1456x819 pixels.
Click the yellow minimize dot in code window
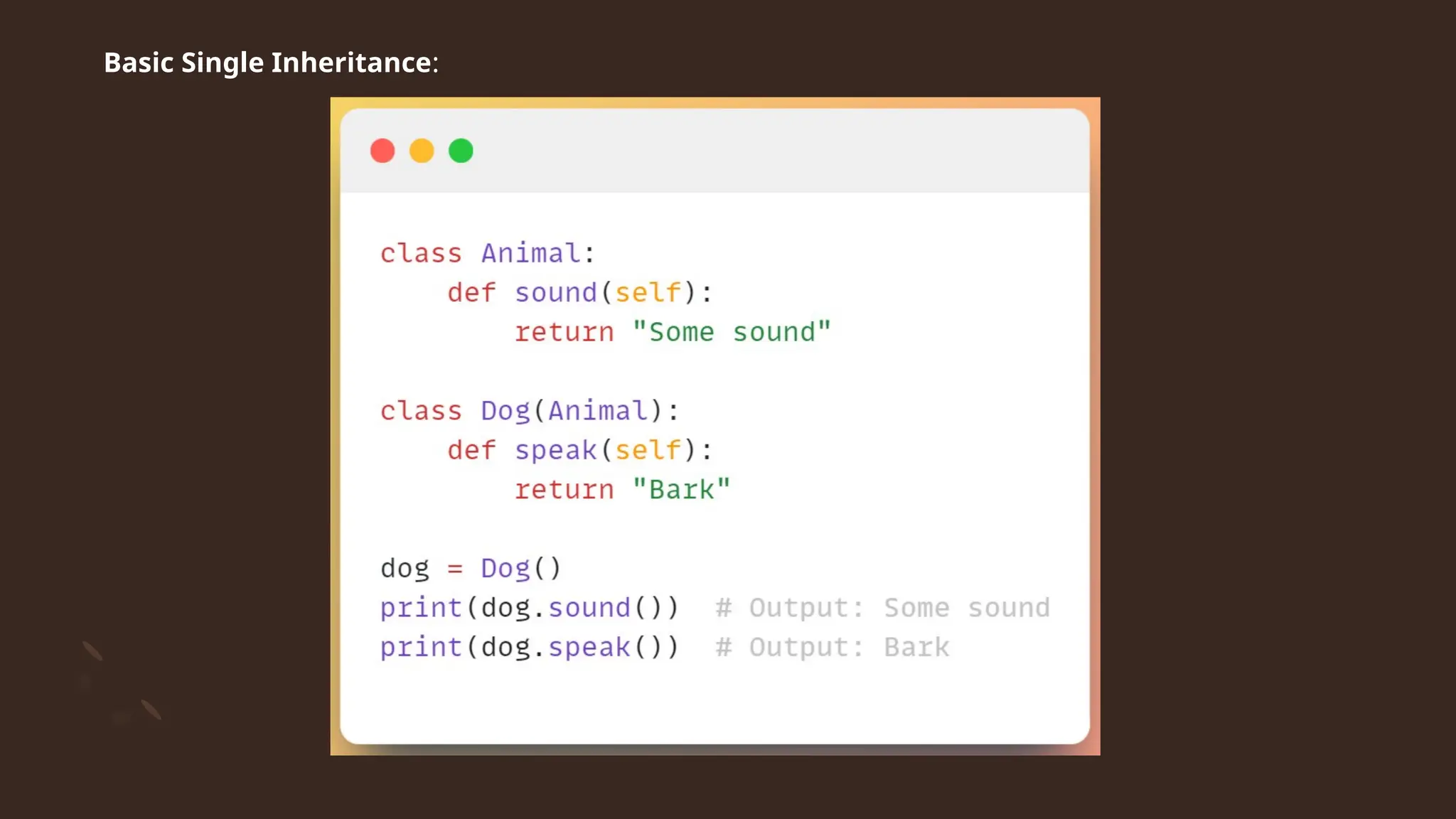pos(422,151)
